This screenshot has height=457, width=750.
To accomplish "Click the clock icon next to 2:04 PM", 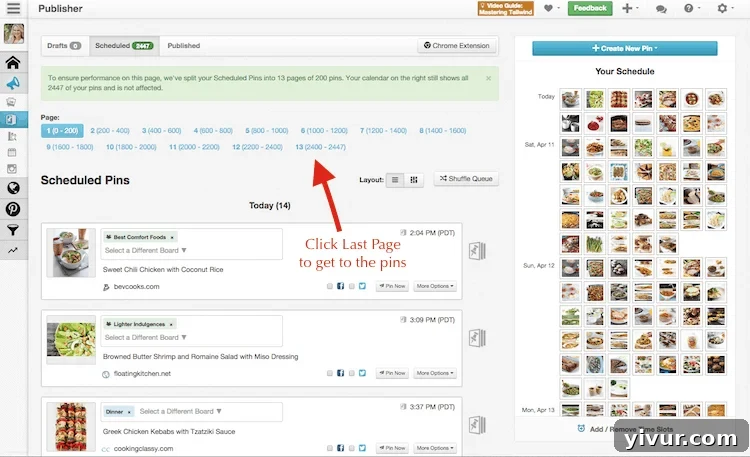I will [403, 233].
